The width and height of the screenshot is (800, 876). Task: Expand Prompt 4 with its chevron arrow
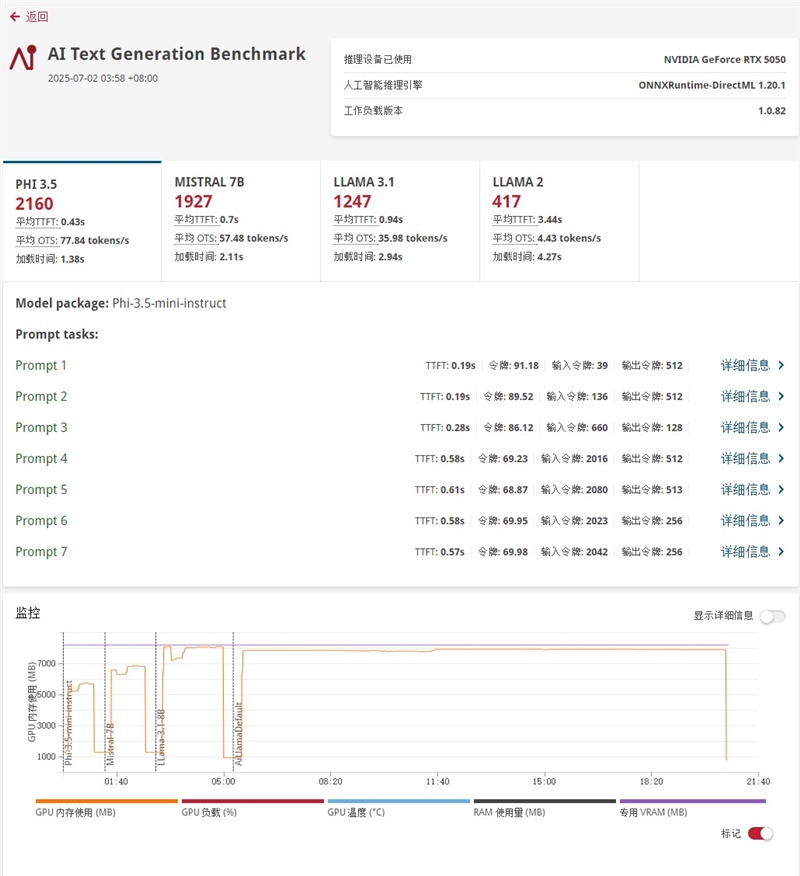click(781, 459)
